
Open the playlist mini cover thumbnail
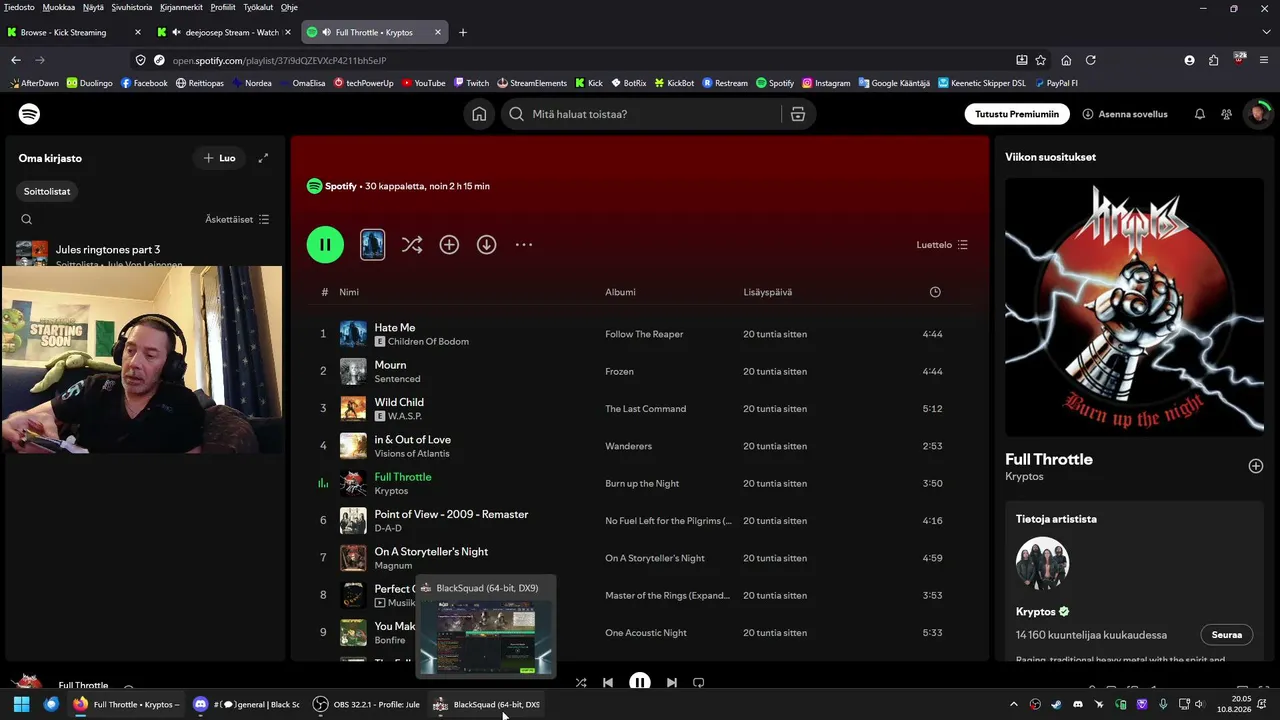[372, 245]
